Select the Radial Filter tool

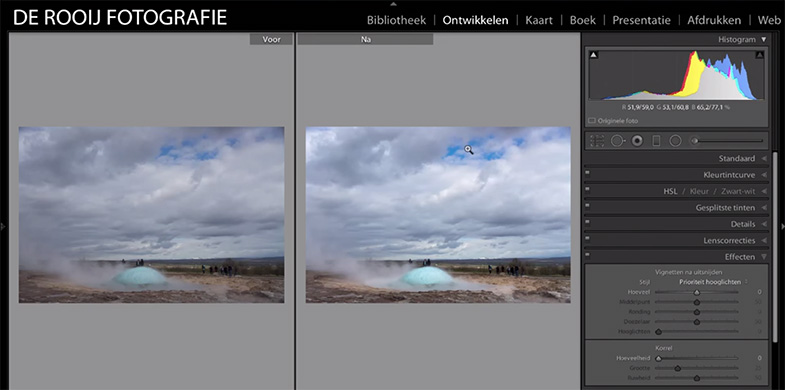click(675, 141)
